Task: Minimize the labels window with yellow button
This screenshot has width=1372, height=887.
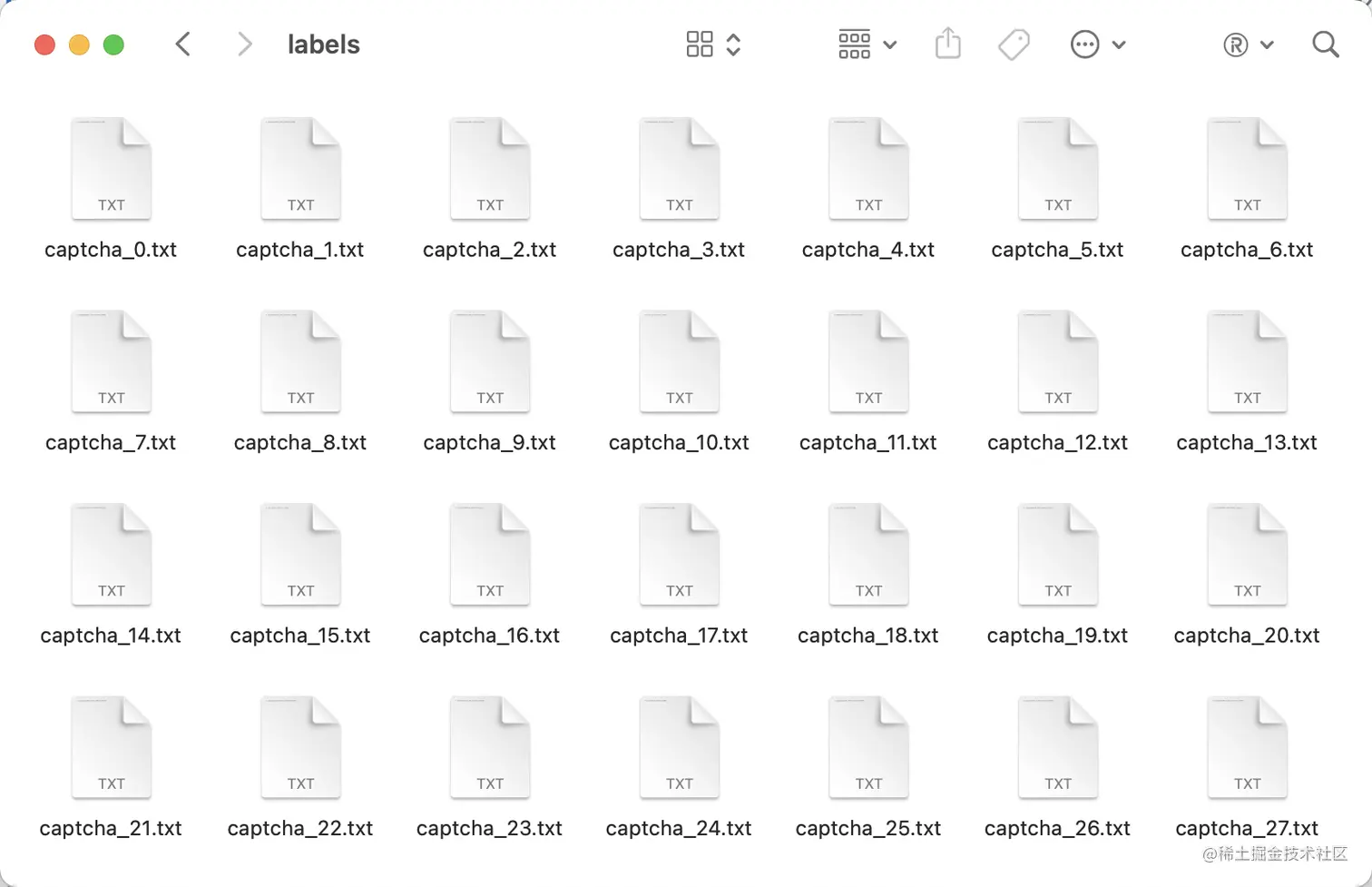Action: point(79,44)
